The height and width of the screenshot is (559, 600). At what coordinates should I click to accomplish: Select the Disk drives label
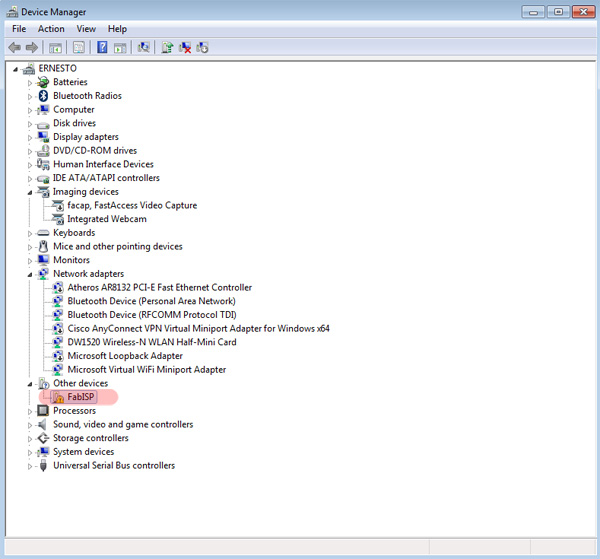[x=74, y=123]
